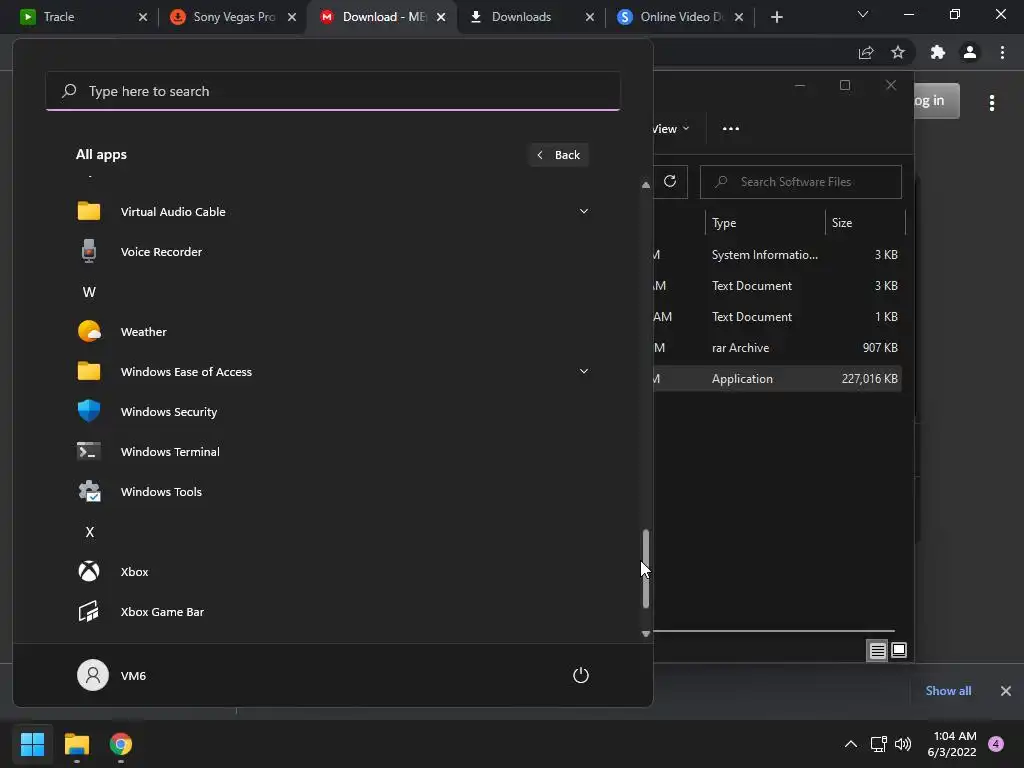The image size is (1024, 768).
Task: Open the View dropdown in File Explorer
Action: (x=671, y=129)
